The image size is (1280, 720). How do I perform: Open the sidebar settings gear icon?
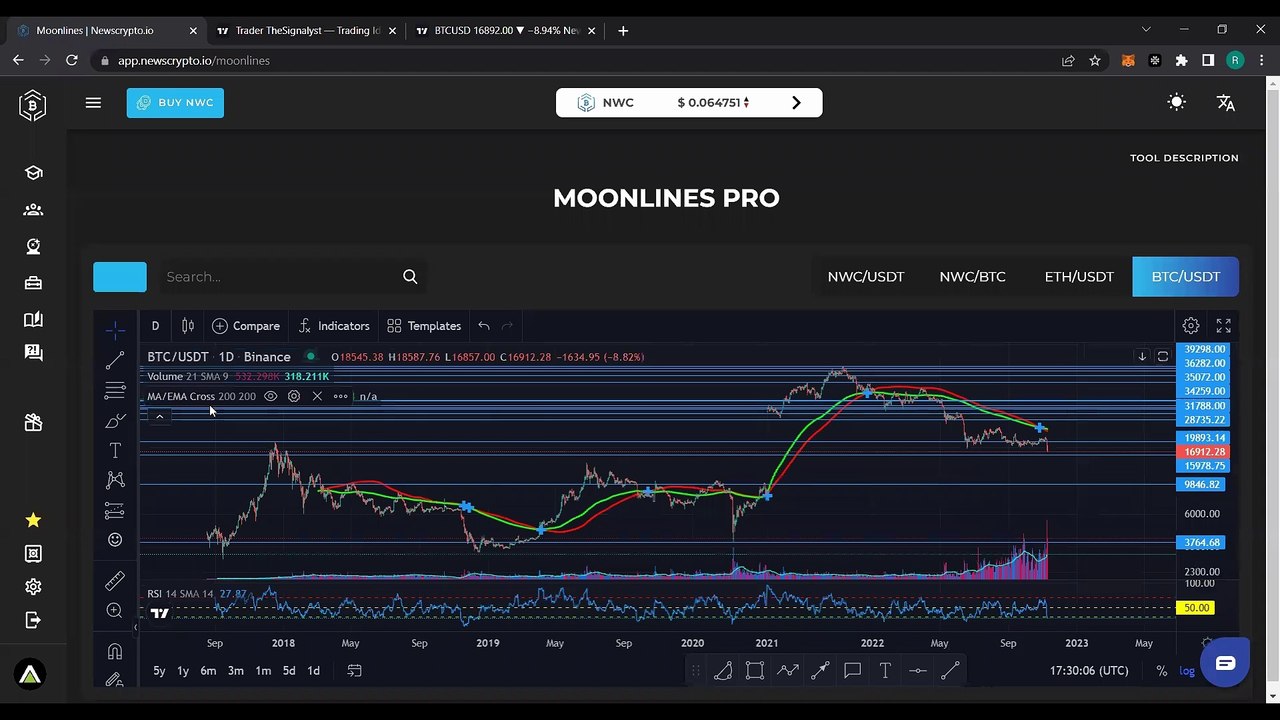[33, 587]
